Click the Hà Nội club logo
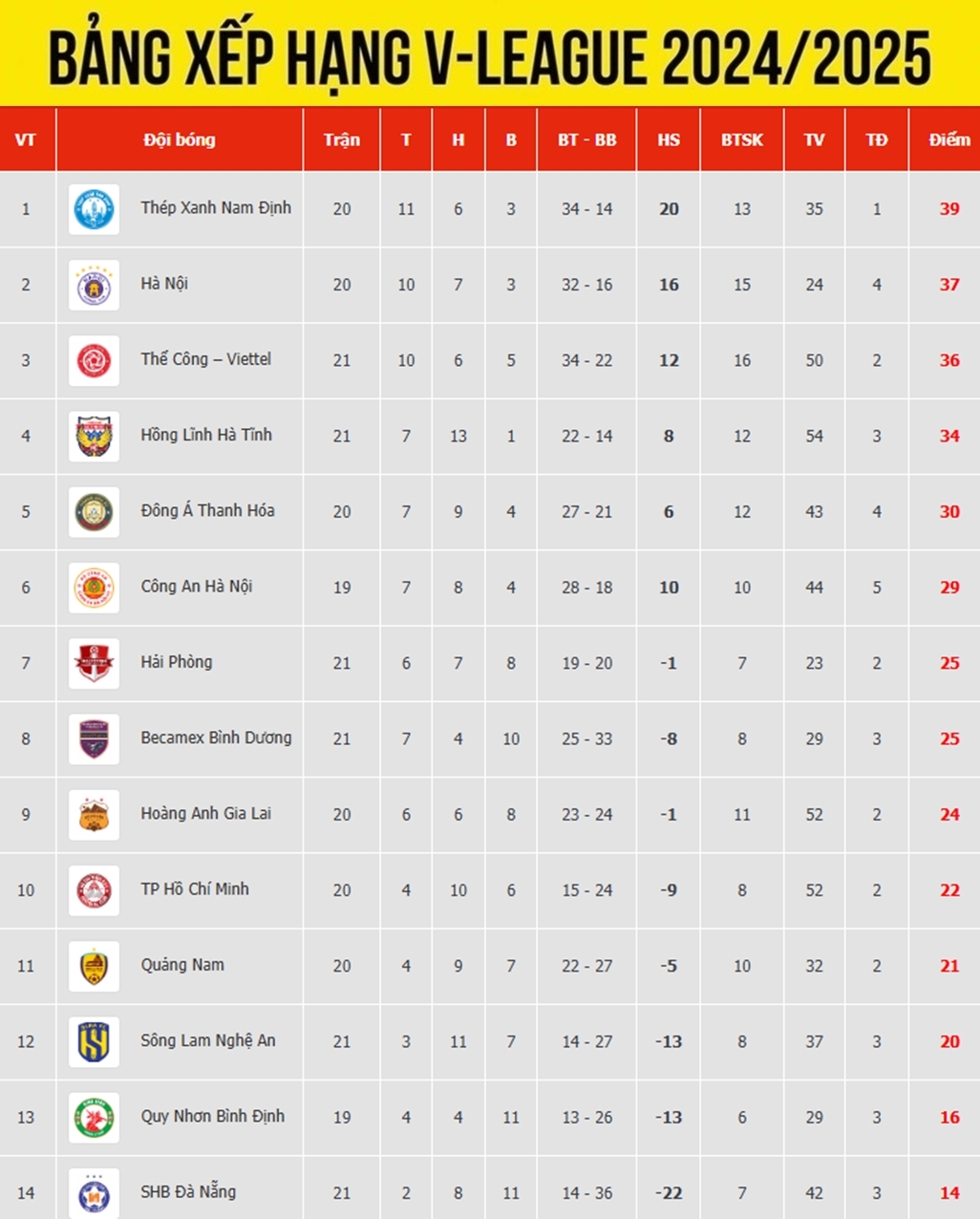The width and height of the screenshot is (980, 1219). coord(94,285)
